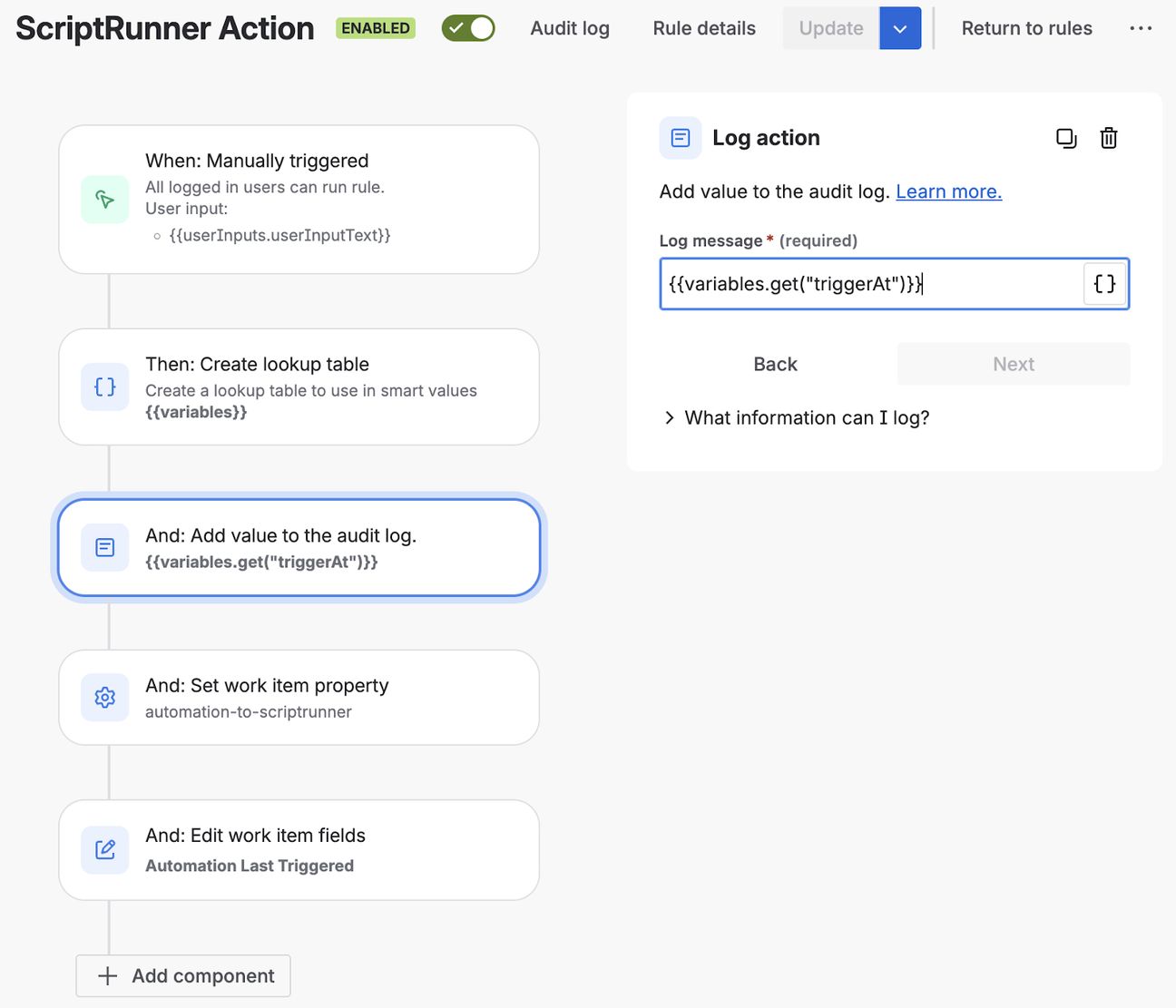Click 'All logged in users can run rule.' text
The image size is (1176, 1008).
pyautogui.click(x=265, y=187)
